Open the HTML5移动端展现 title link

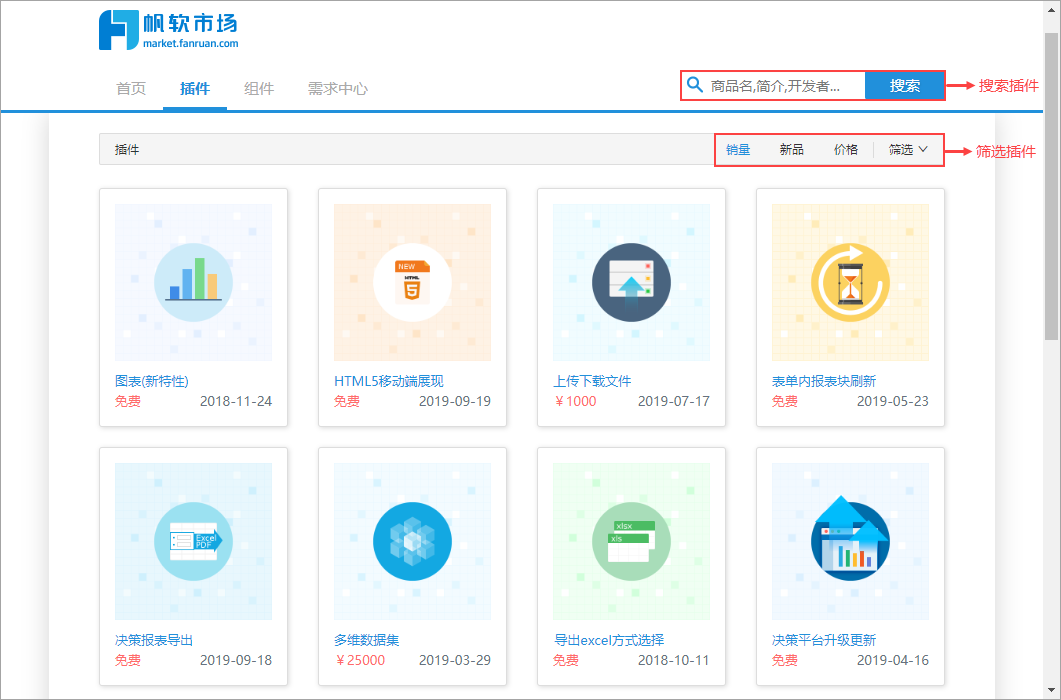click(x=388, y=381)
